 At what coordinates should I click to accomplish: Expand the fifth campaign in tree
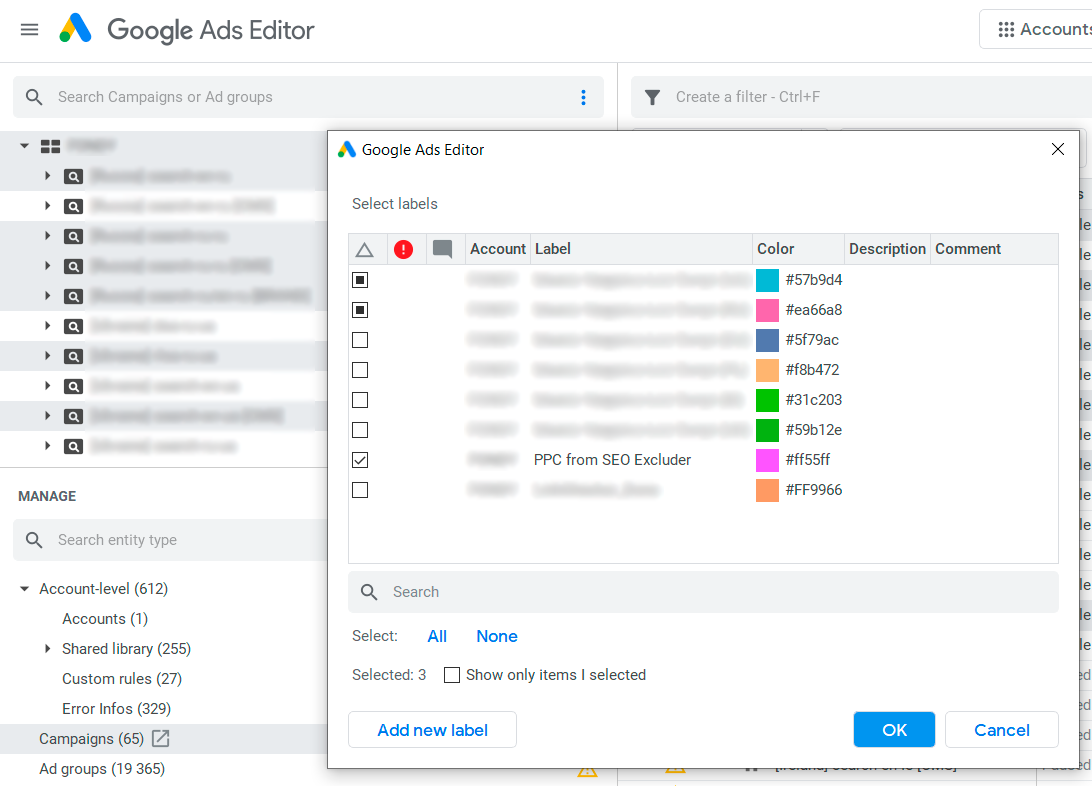47,295
